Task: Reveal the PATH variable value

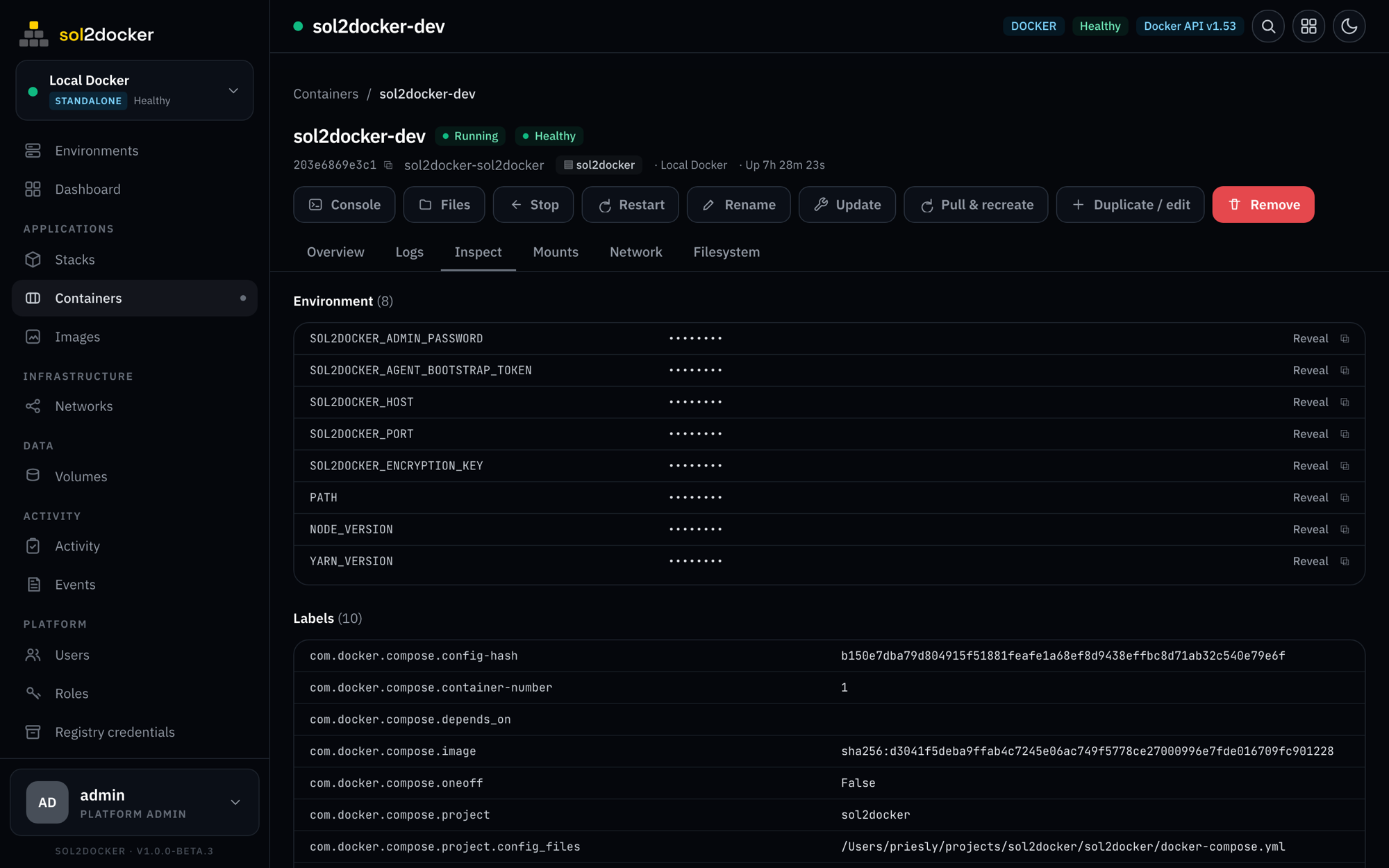Action: click(x=1310, y=498)
